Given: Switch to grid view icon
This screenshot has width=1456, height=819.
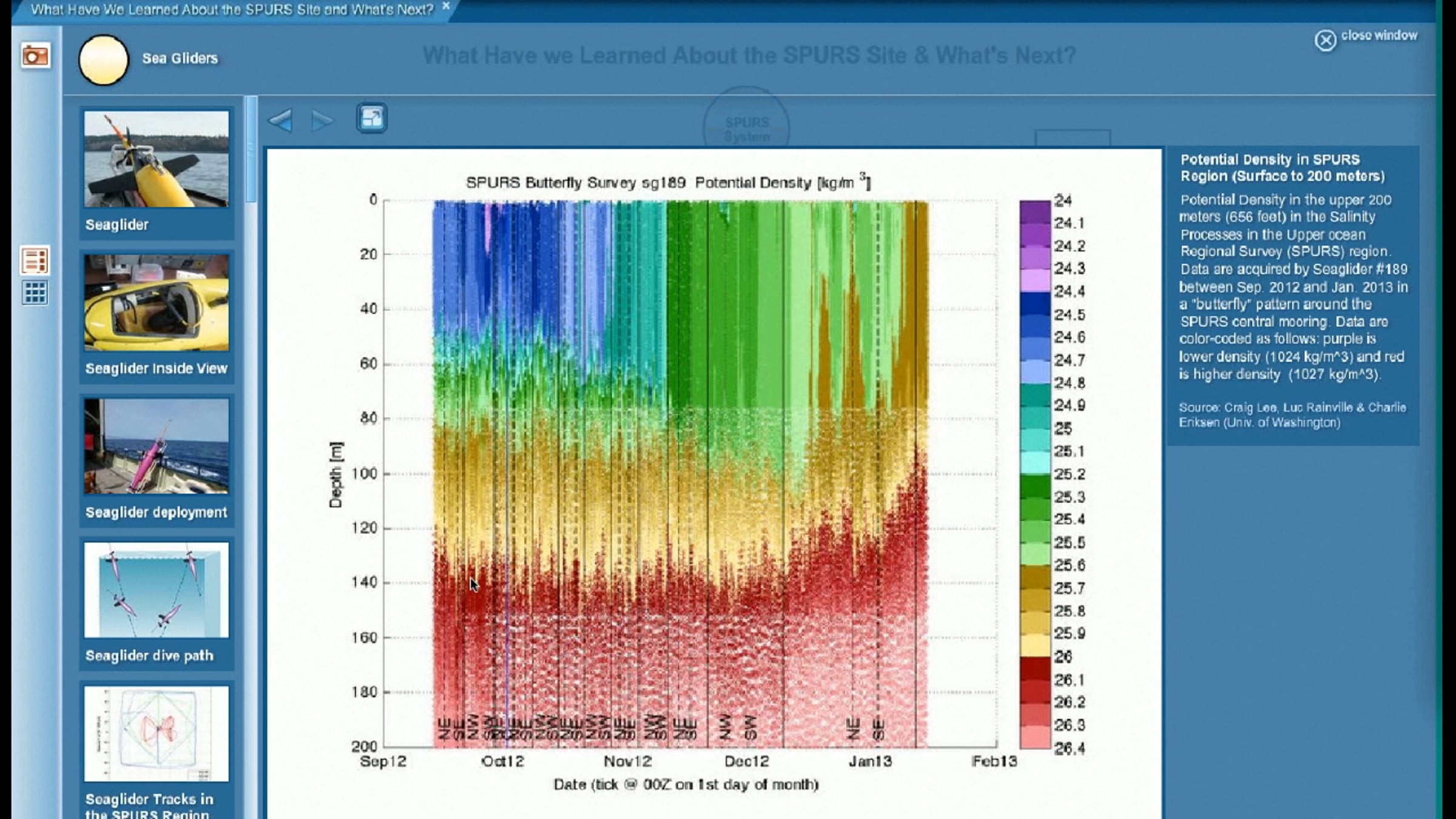Looking at the screenshot, I should 35,293.
